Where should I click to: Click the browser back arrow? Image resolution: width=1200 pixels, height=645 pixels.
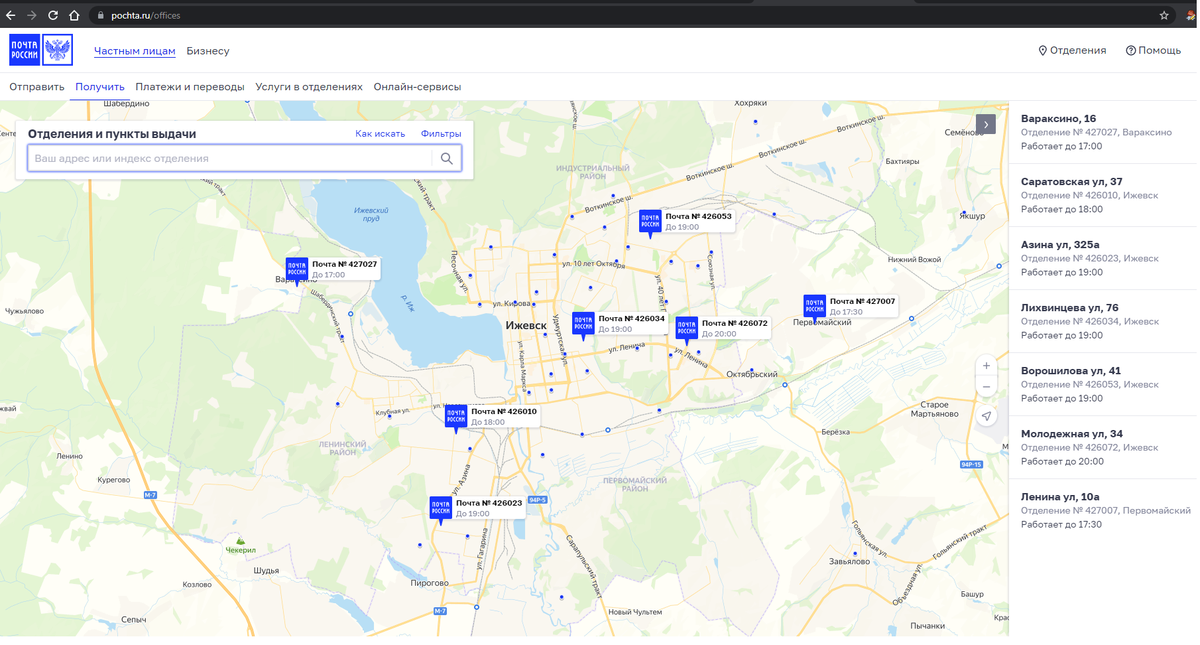(x=11, y=15)
